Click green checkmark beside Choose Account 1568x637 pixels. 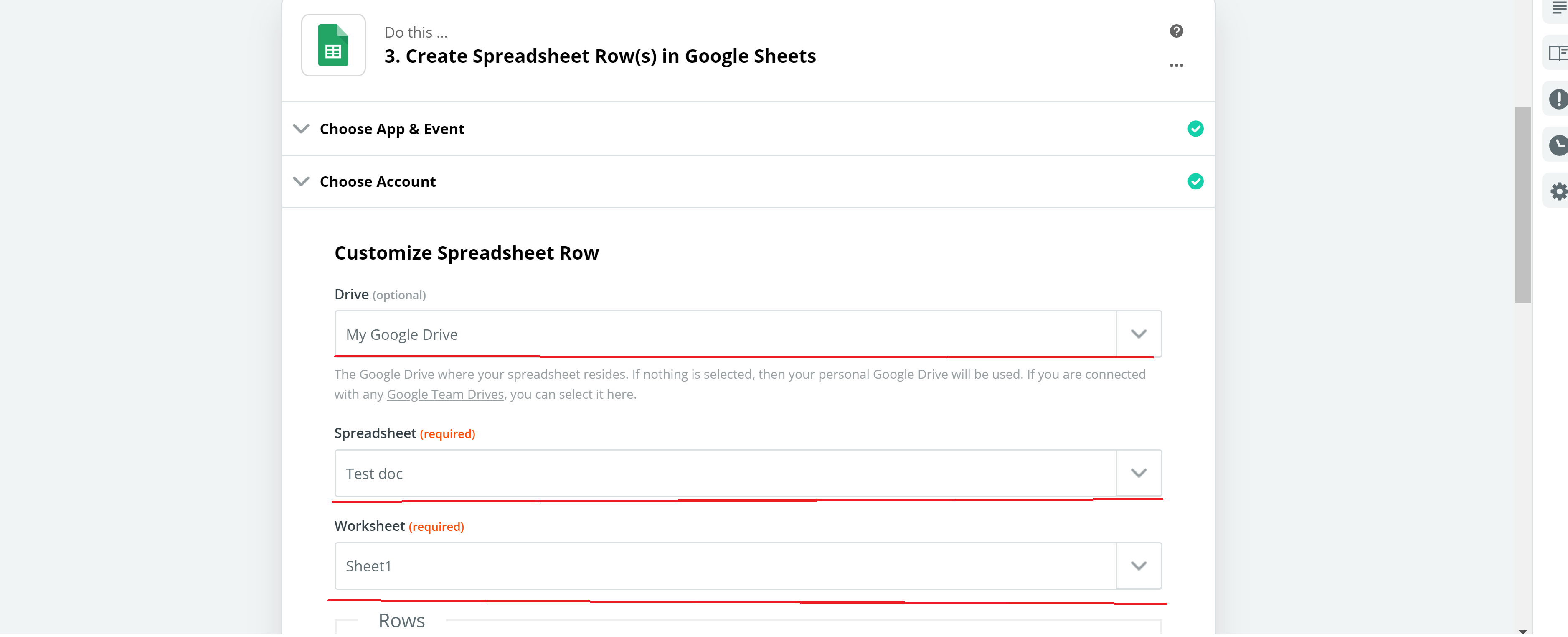(1195, 181)
